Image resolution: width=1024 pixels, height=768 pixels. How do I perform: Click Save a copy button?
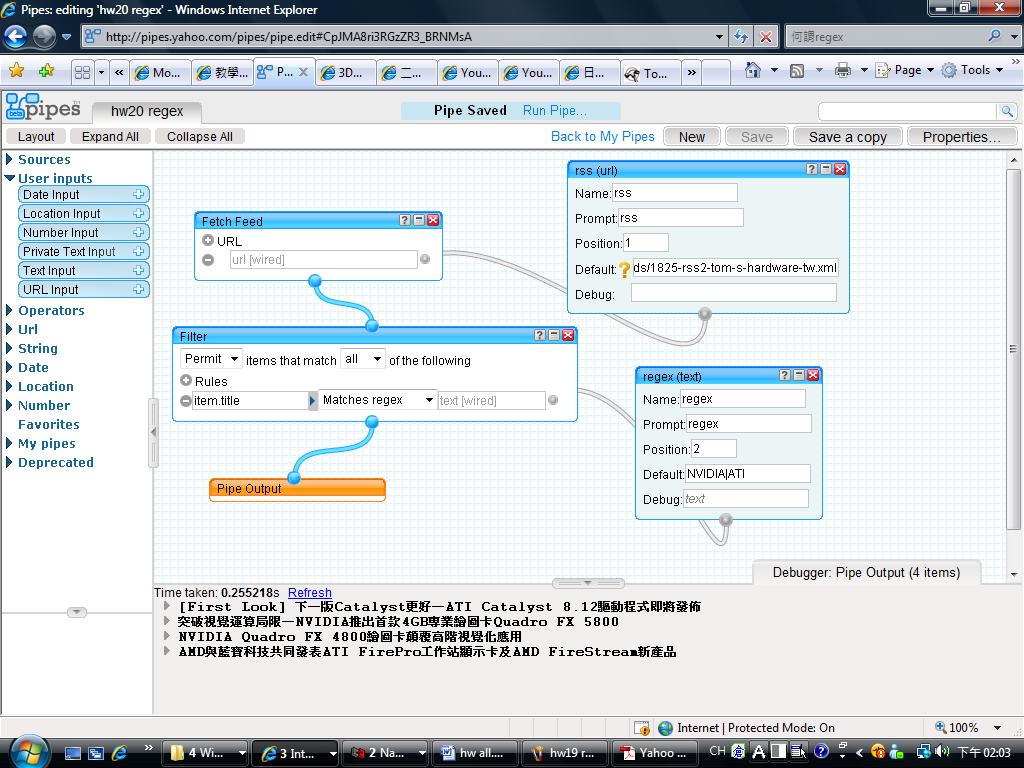(848, 137)
